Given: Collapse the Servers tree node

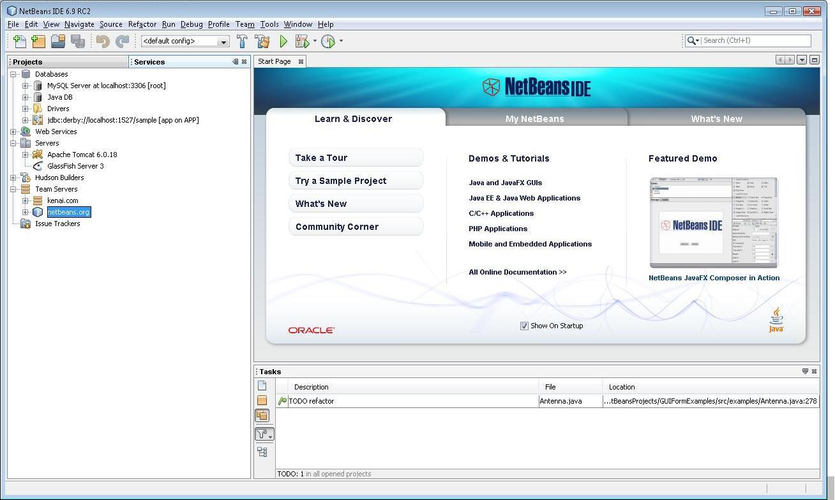Looking at the screenshot, I should click(x=13, y=143).
